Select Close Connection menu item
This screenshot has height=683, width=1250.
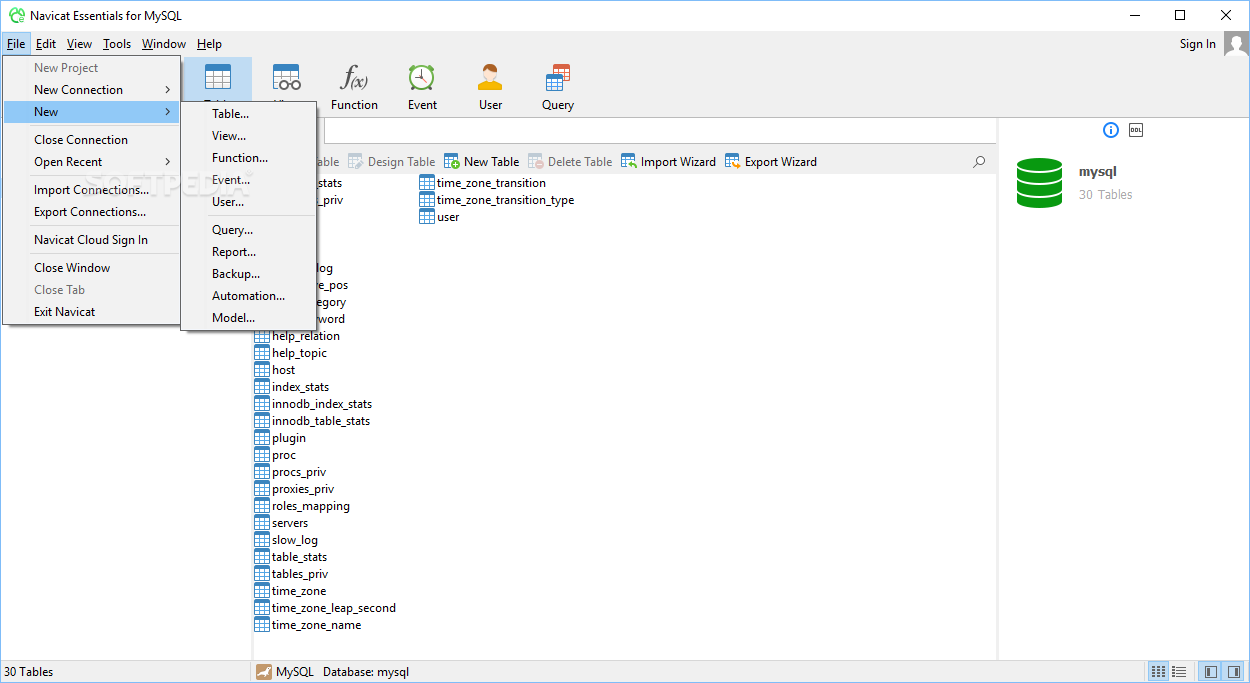point(92,140)
